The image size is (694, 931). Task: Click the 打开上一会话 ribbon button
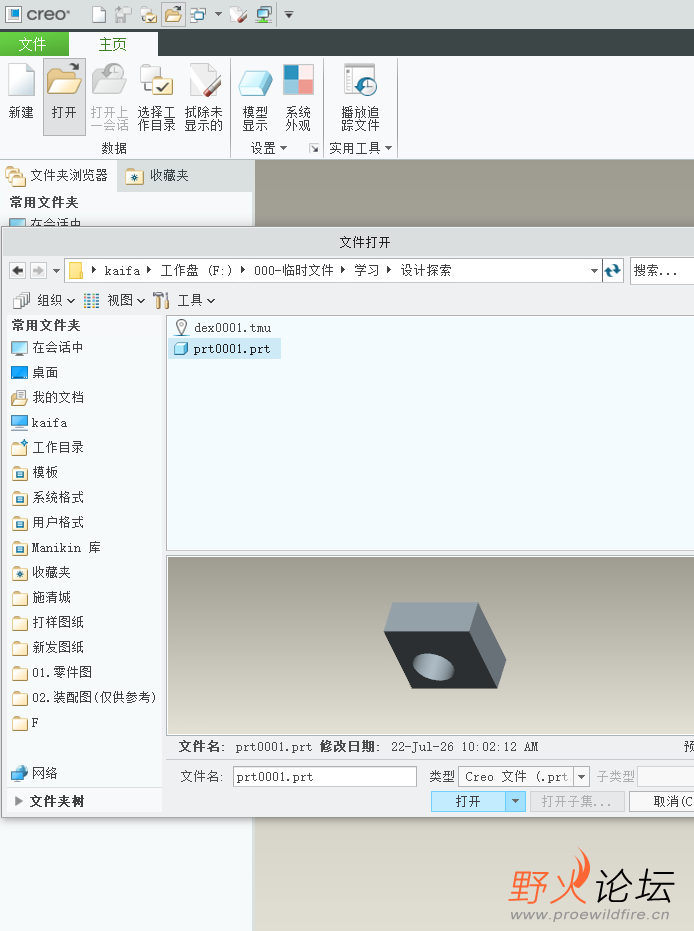(109, 97)
